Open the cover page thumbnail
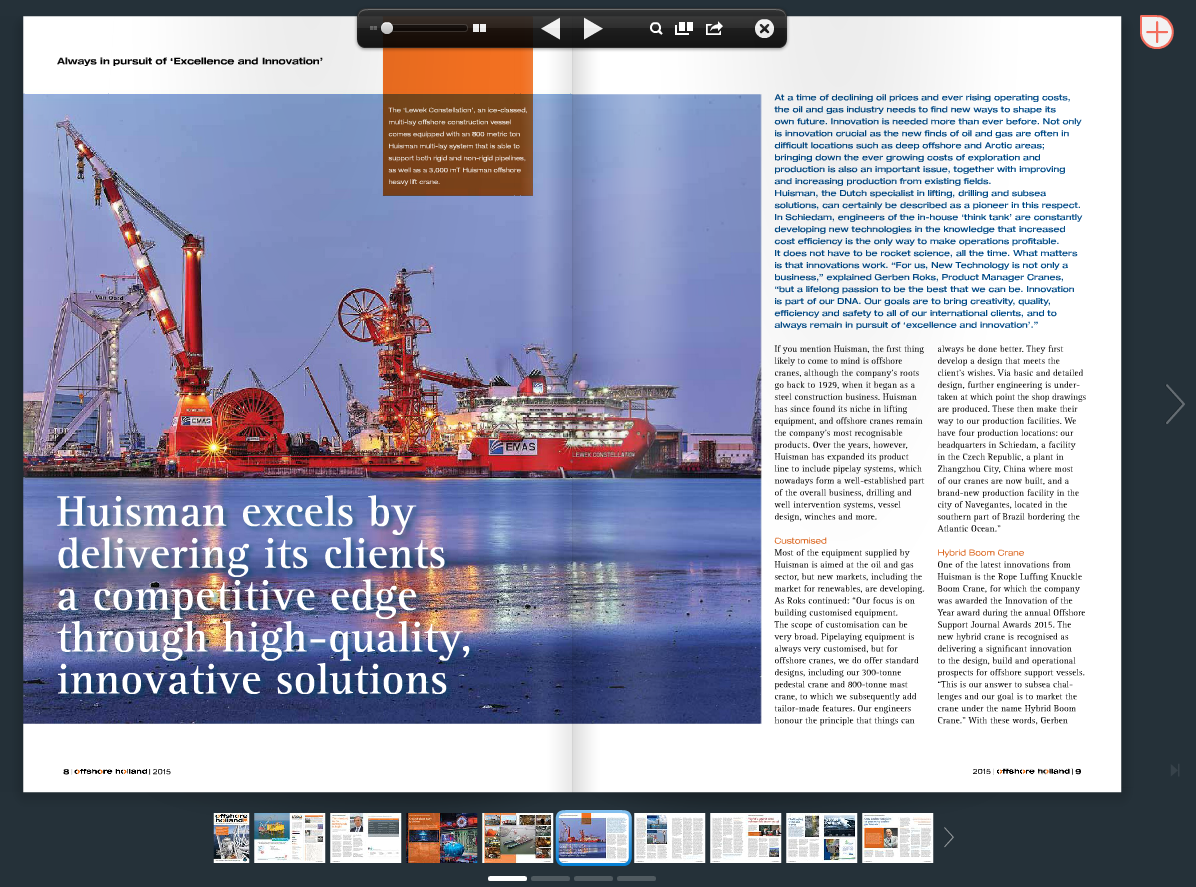 pyautogui.click(x=231, y=837)
